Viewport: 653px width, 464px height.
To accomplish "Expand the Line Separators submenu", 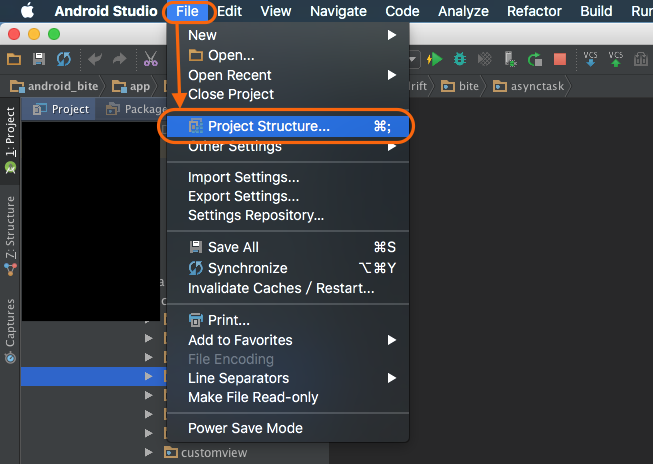I will click(x=288, y=378).
